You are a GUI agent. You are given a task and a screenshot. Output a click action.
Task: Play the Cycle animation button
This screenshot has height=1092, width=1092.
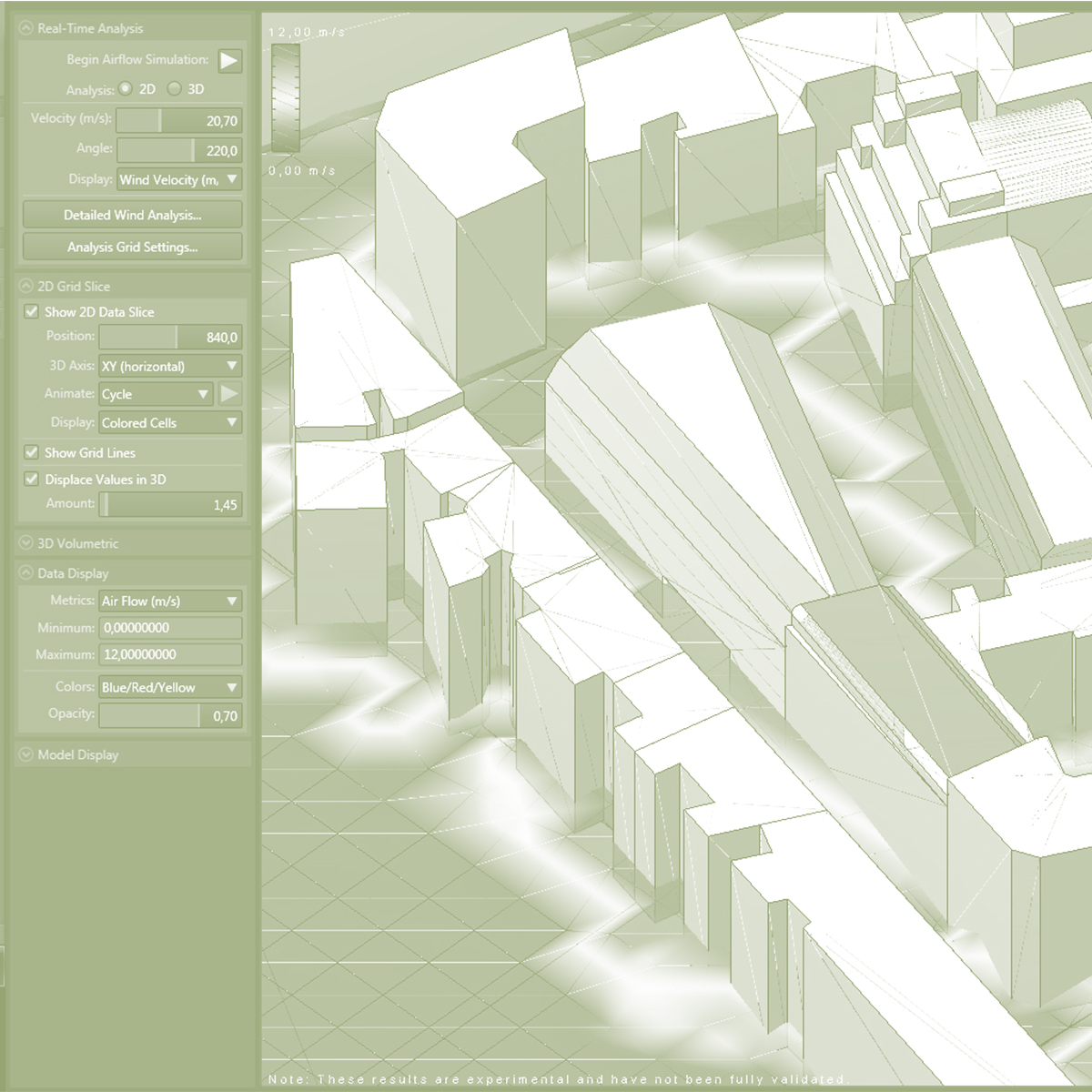point(229,394)
